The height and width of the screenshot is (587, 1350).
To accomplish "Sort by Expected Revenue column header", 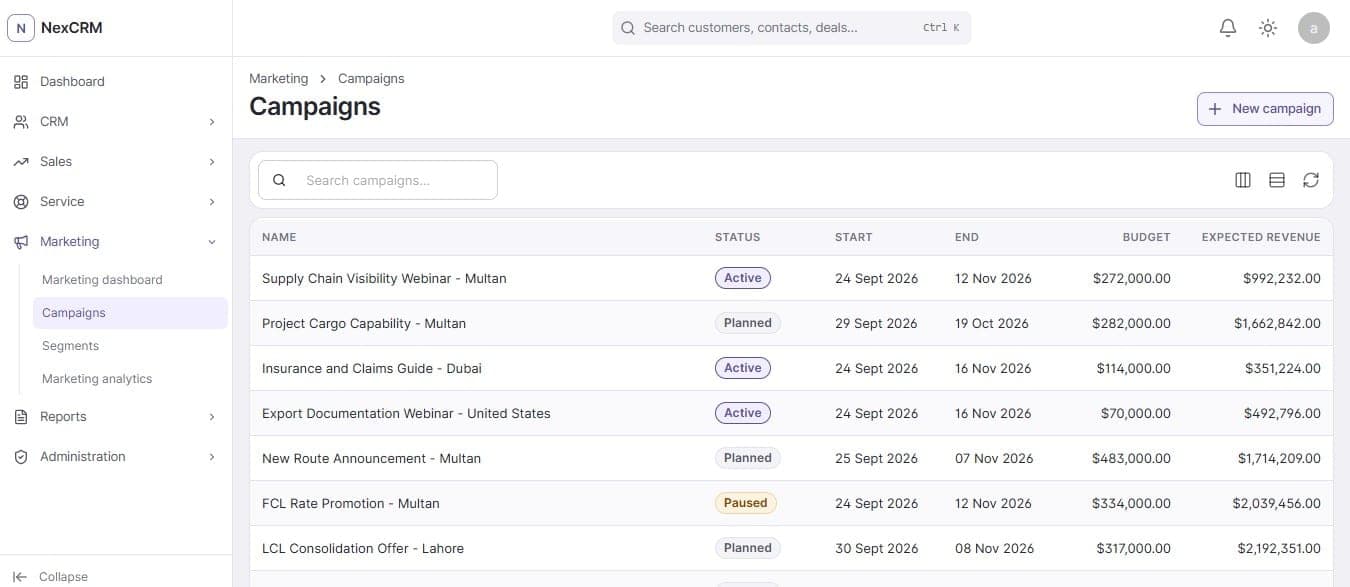I will [x=1261, y=237].
